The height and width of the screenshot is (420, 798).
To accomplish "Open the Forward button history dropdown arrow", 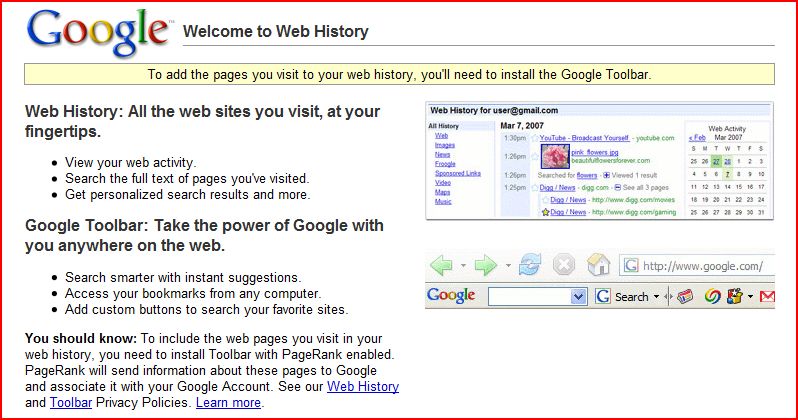I will [508, 265].
